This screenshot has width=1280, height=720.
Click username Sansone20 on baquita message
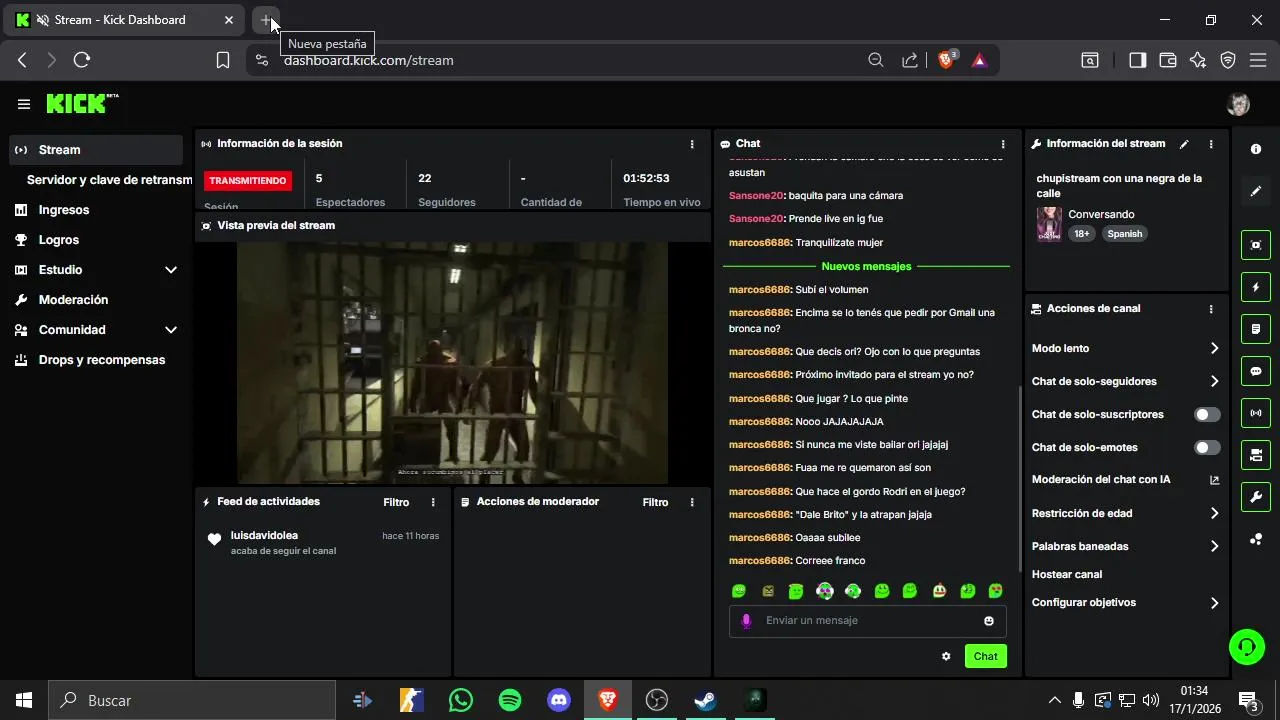click(x=756, y=195)
